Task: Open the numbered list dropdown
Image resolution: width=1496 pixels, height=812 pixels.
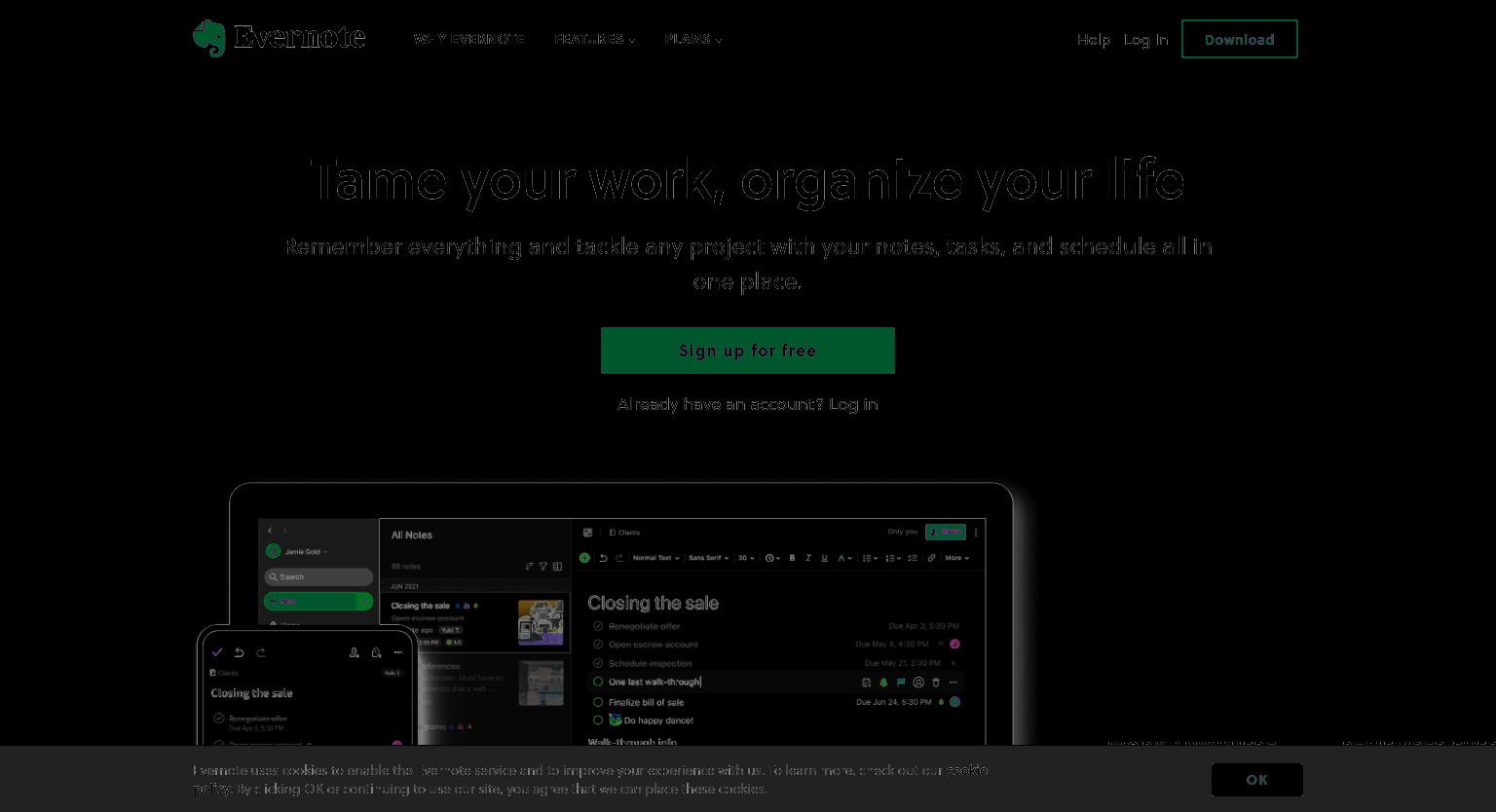Action: click(x=893, y=558)
